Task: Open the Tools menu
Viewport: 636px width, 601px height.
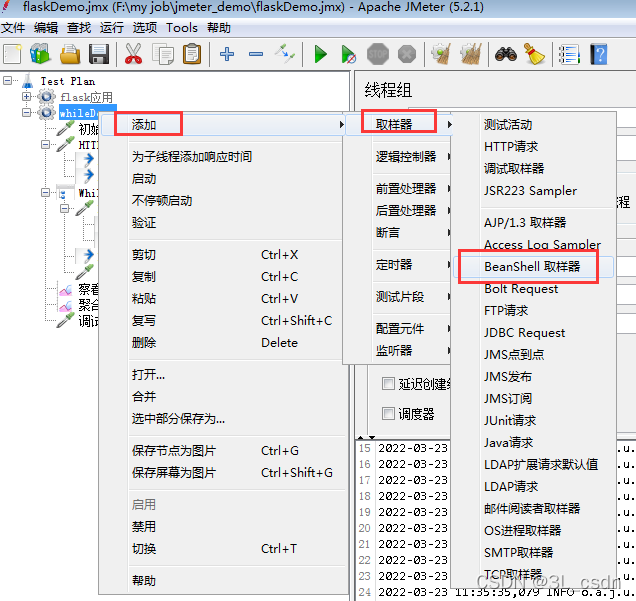Action: point(182,28)
